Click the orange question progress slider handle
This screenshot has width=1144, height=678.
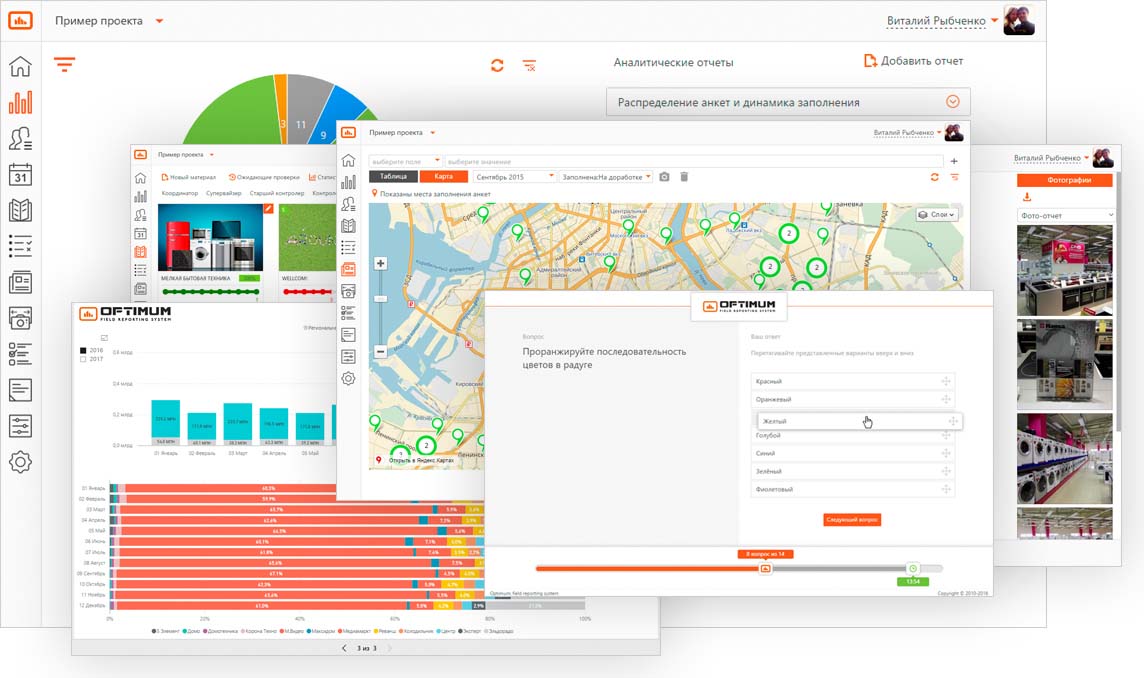point(765,569)
